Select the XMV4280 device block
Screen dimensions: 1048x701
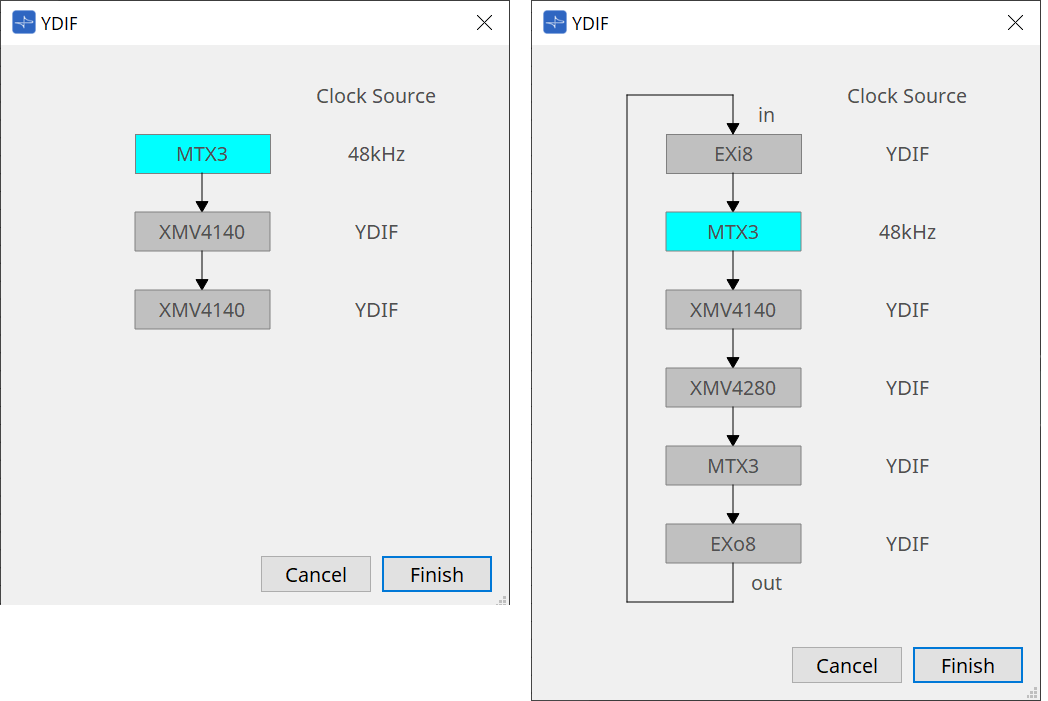tap(734, 388)
